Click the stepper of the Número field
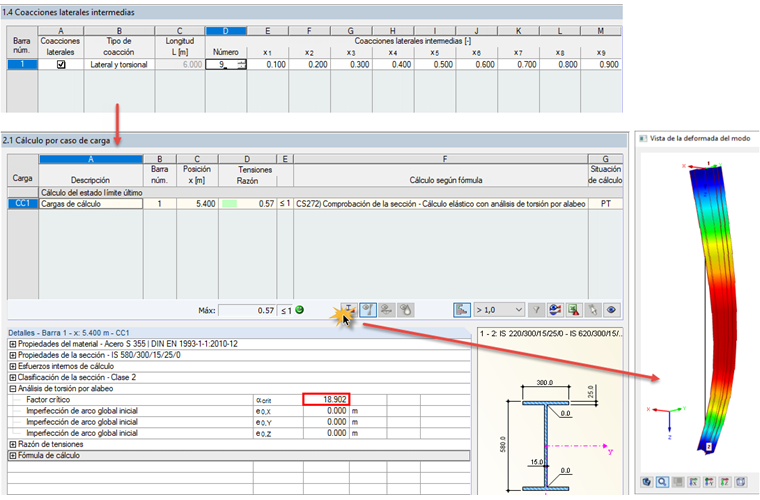Image resolution: width=760 pixels, height=500 pixels. tap(241, 64)
